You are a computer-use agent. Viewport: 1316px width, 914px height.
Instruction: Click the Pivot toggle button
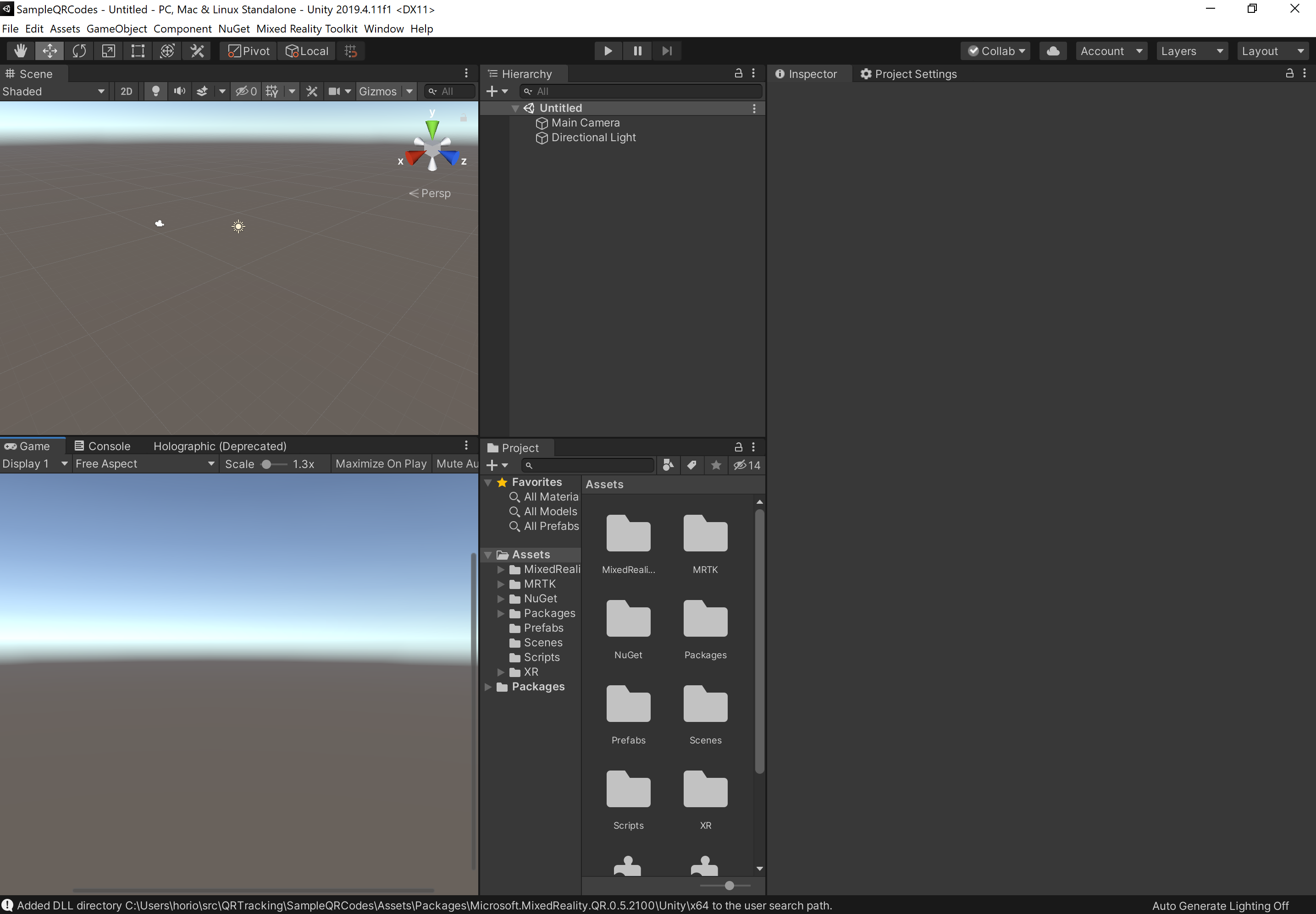(x=249, y=51)
